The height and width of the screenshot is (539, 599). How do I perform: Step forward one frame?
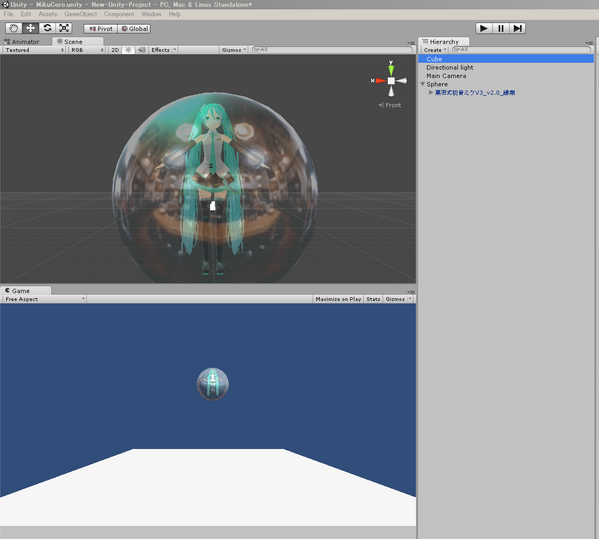coord(518,28)
